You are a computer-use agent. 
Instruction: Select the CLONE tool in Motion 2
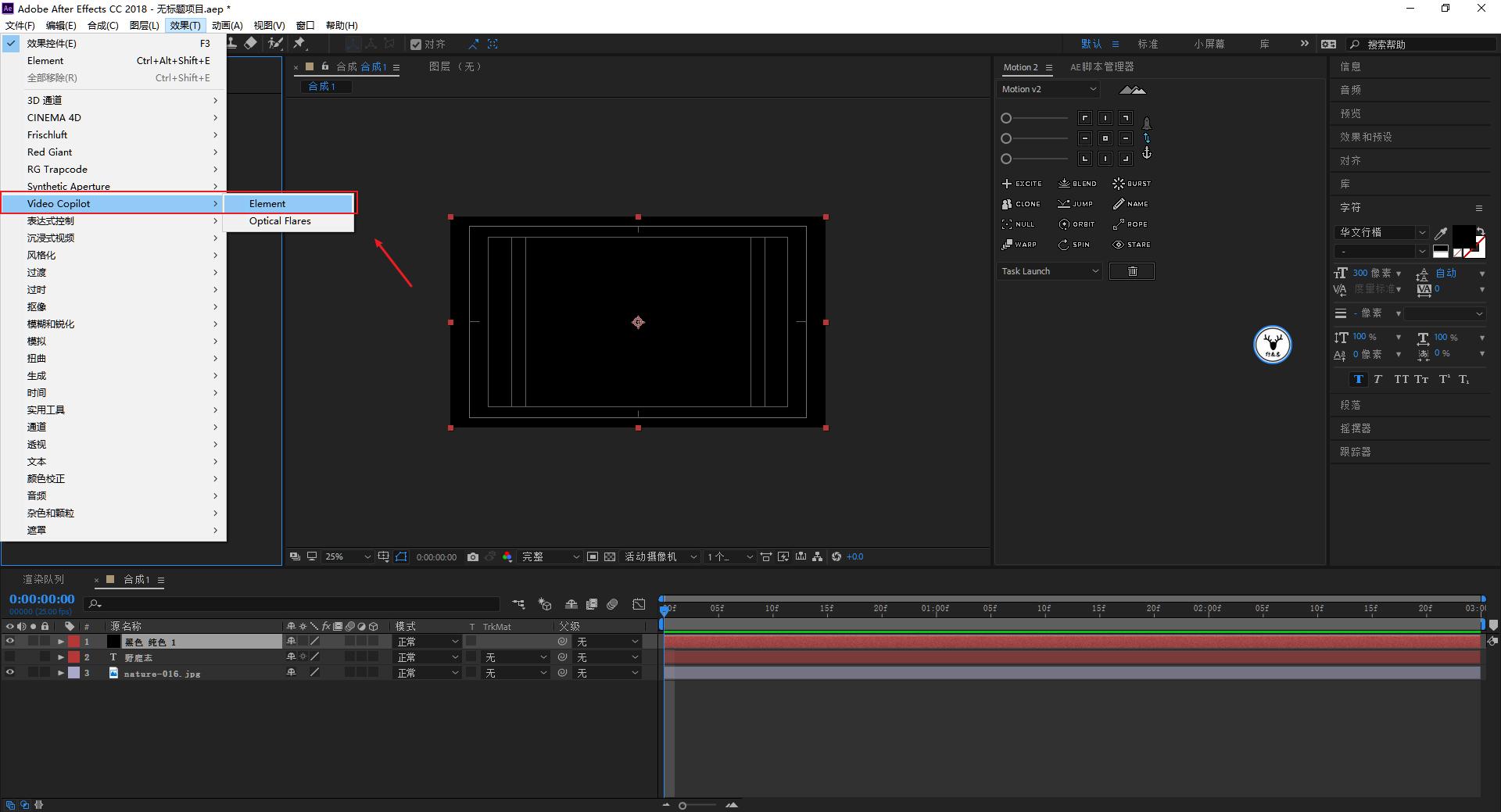[x=1020, y=204]
